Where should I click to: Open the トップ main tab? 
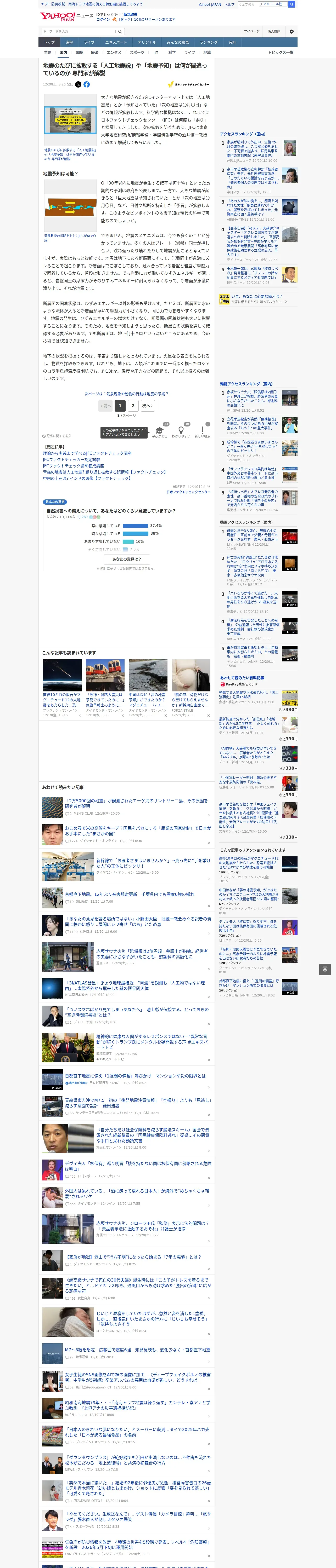(x=49, y=43)
